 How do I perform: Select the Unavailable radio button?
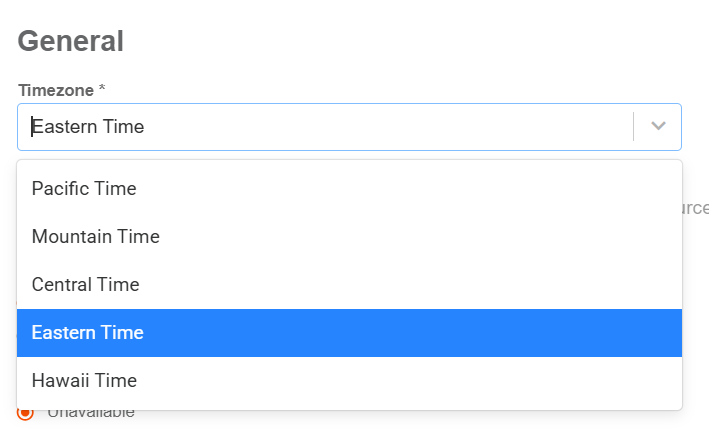click(25, 412)
